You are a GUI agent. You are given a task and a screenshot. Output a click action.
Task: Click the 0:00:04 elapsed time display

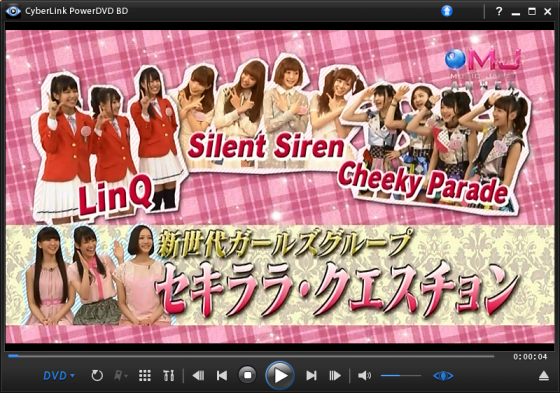tap(530, 357)
